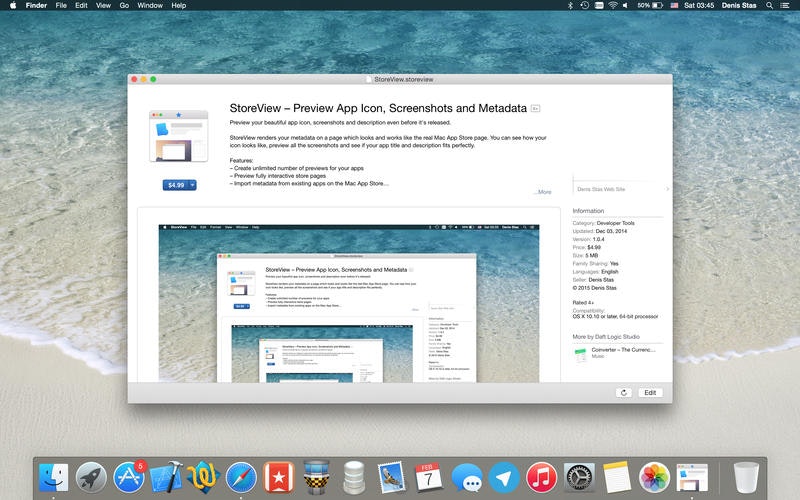
Task: Click the refresh icon button beside Edit
Action: tap(623, 392)
